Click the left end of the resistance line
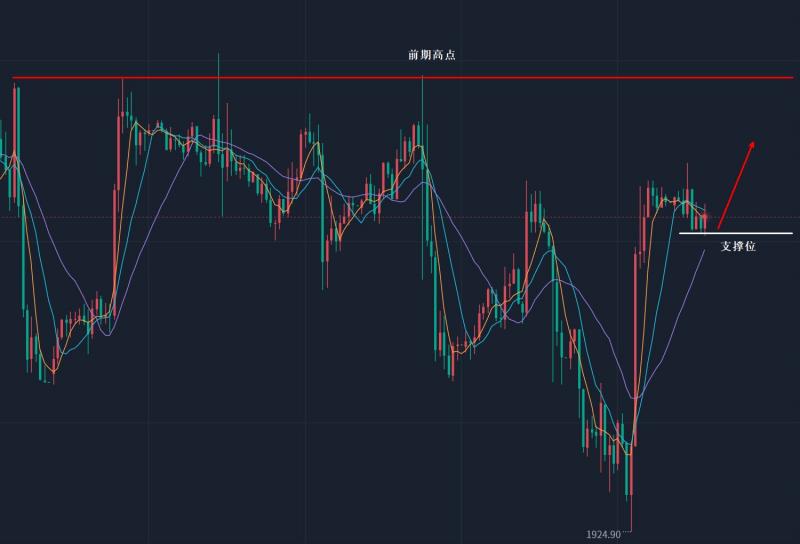Image resolution: width=800 pixels, height=544 pixels. pos(14,77)
